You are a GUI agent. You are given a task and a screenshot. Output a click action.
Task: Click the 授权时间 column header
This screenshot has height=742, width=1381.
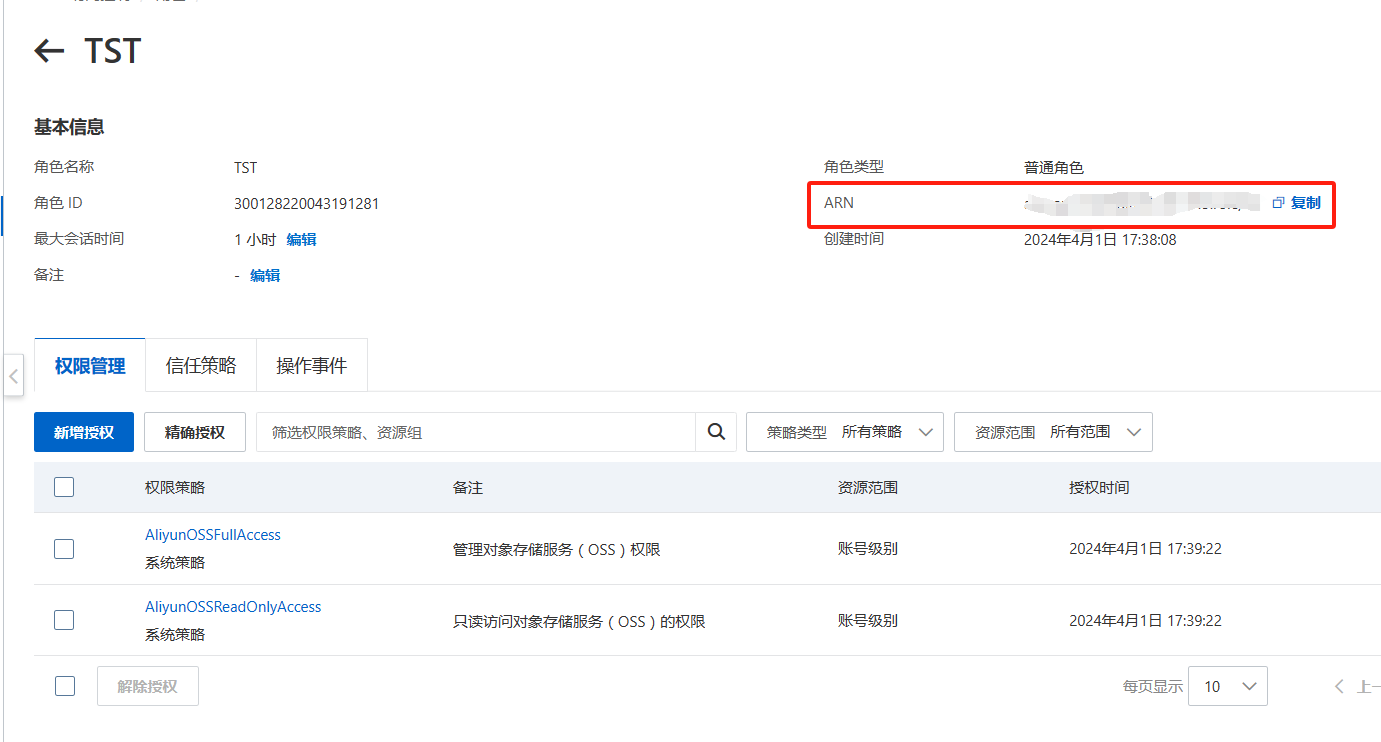(x=1099, y=487)
